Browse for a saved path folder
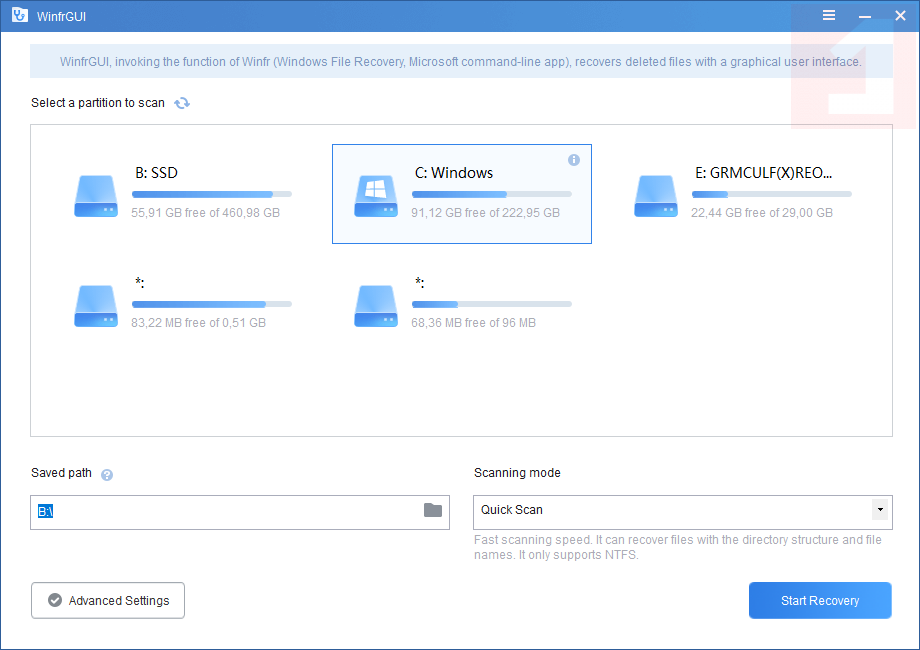Screen dimensions: 920x650 pos(433,510)
